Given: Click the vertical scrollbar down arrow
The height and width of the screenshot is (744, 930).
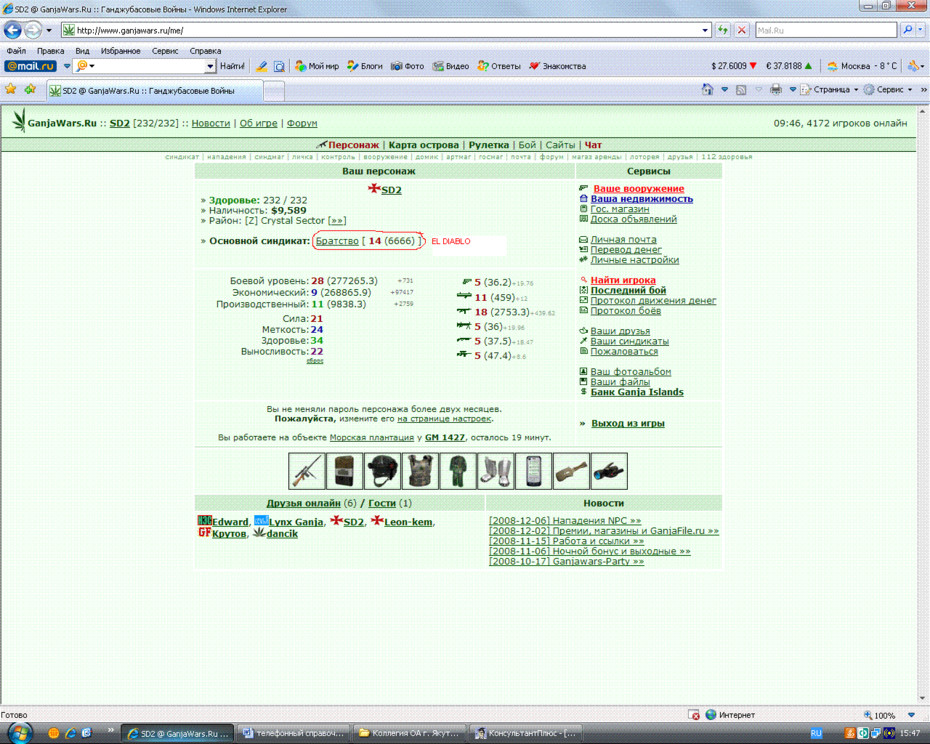Looking at the screenshot, I should pyautogui.click(x=923, y=698).
